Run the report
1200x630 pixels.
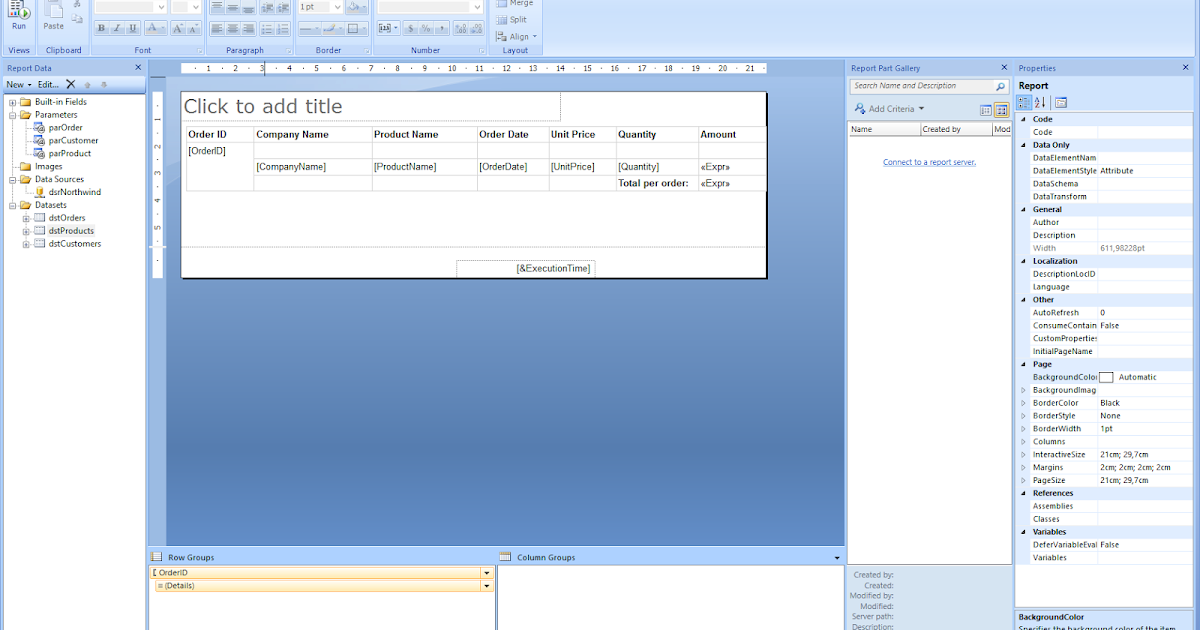19,15
